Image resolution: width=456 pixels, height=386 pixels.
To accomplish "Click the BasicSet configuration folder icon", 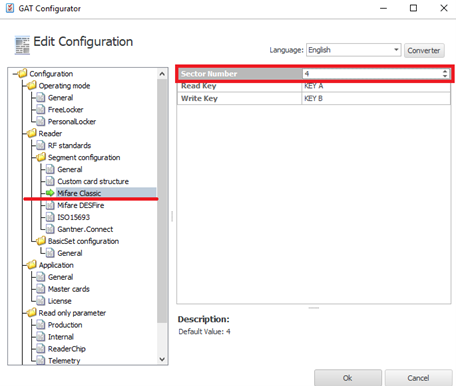I will pyautogui.click(x=41, y=241).
